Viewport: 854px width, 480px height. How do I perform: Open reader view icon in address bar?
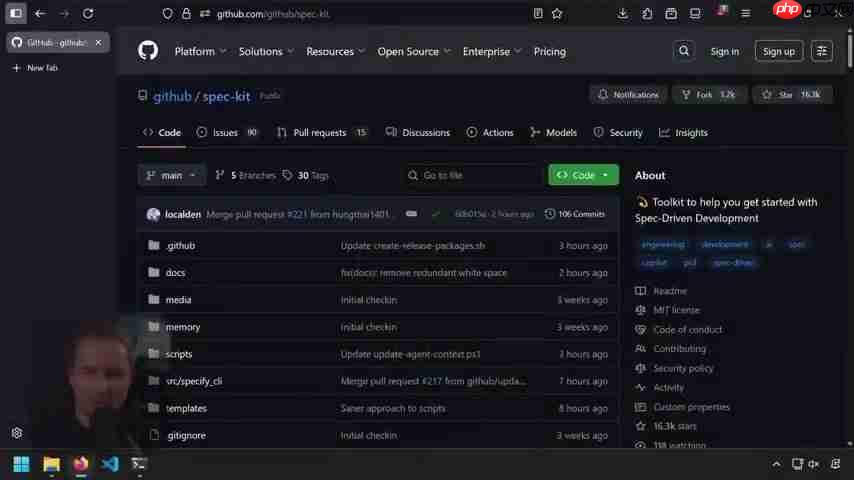point(538,14)
